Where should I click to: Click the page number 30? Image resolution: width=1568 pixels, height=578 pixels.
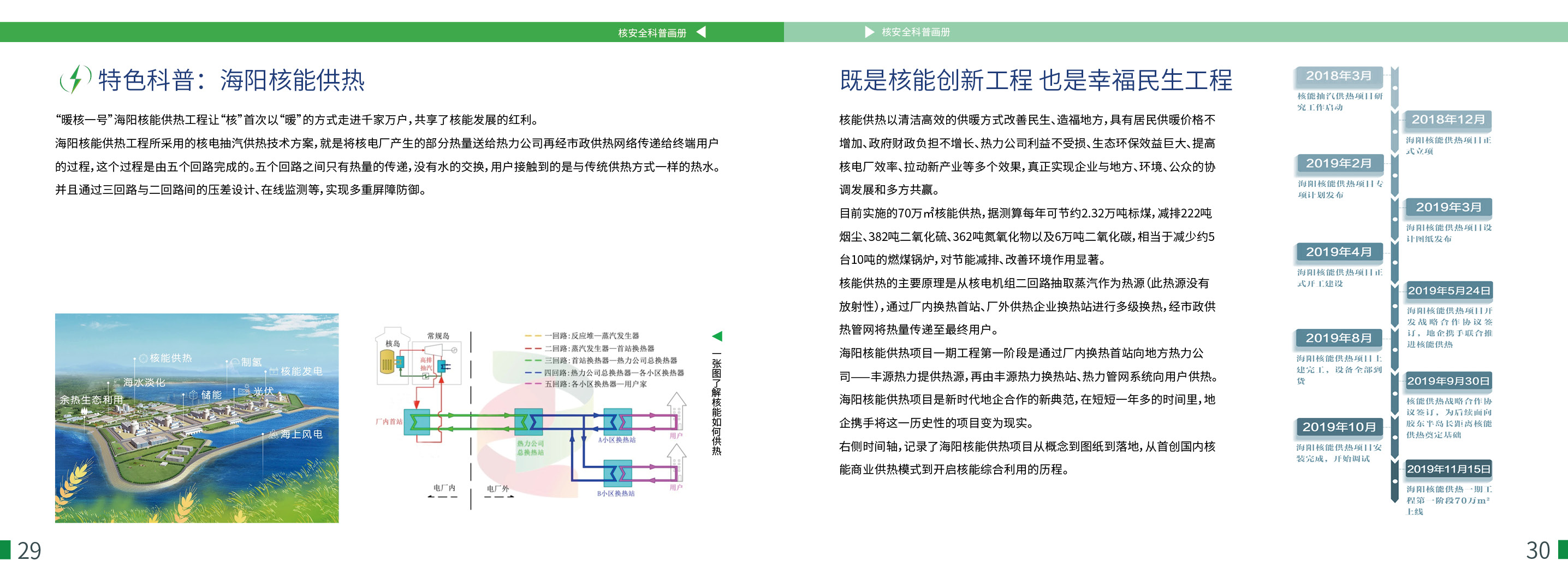[x=1537, y=551]
